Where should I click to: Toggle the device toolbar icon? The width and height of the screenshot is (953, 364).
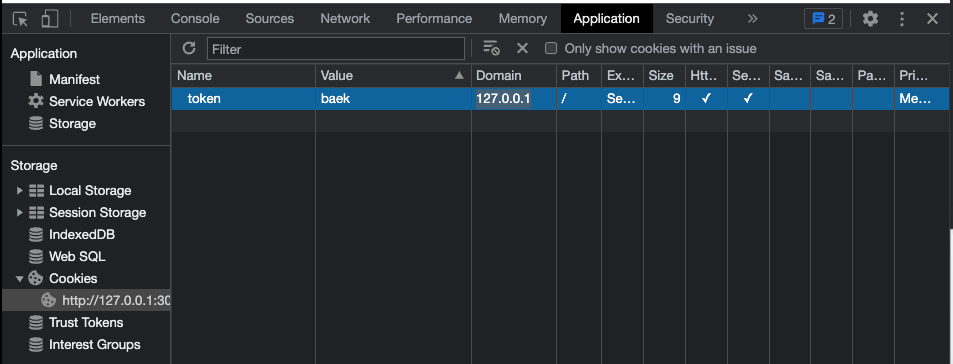[50, 19]
